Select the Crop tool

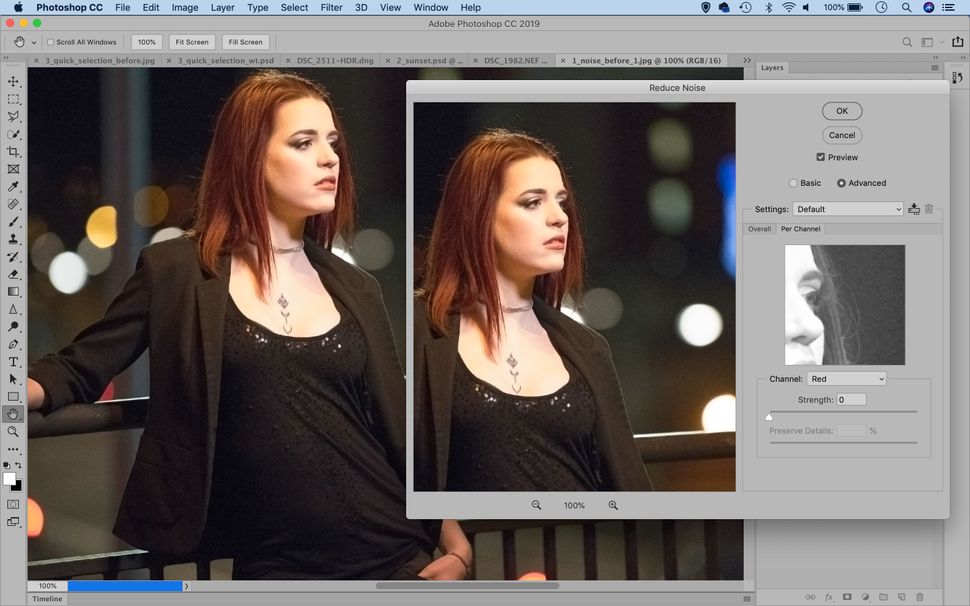pos(13,151)
